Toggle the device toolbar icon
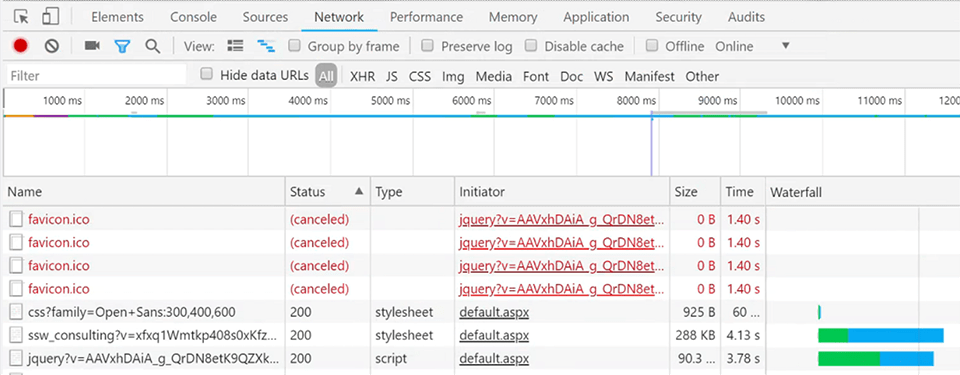960x375 pixels. click(x=51, y=17)
